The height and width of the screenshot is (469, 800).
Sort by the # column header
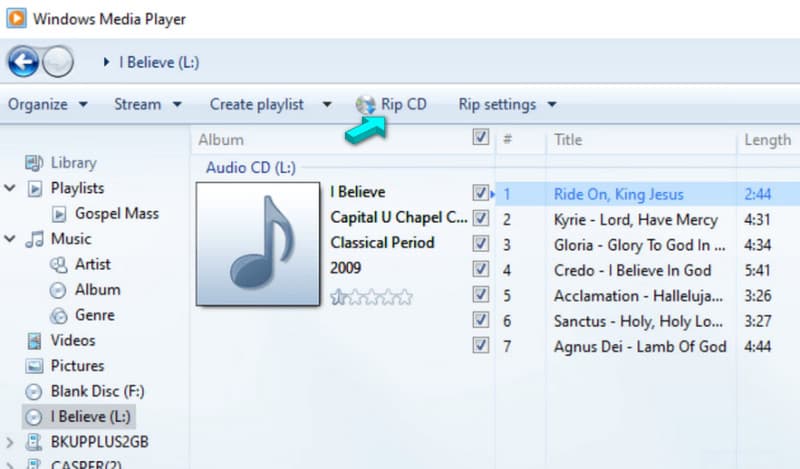click(507, 139)
